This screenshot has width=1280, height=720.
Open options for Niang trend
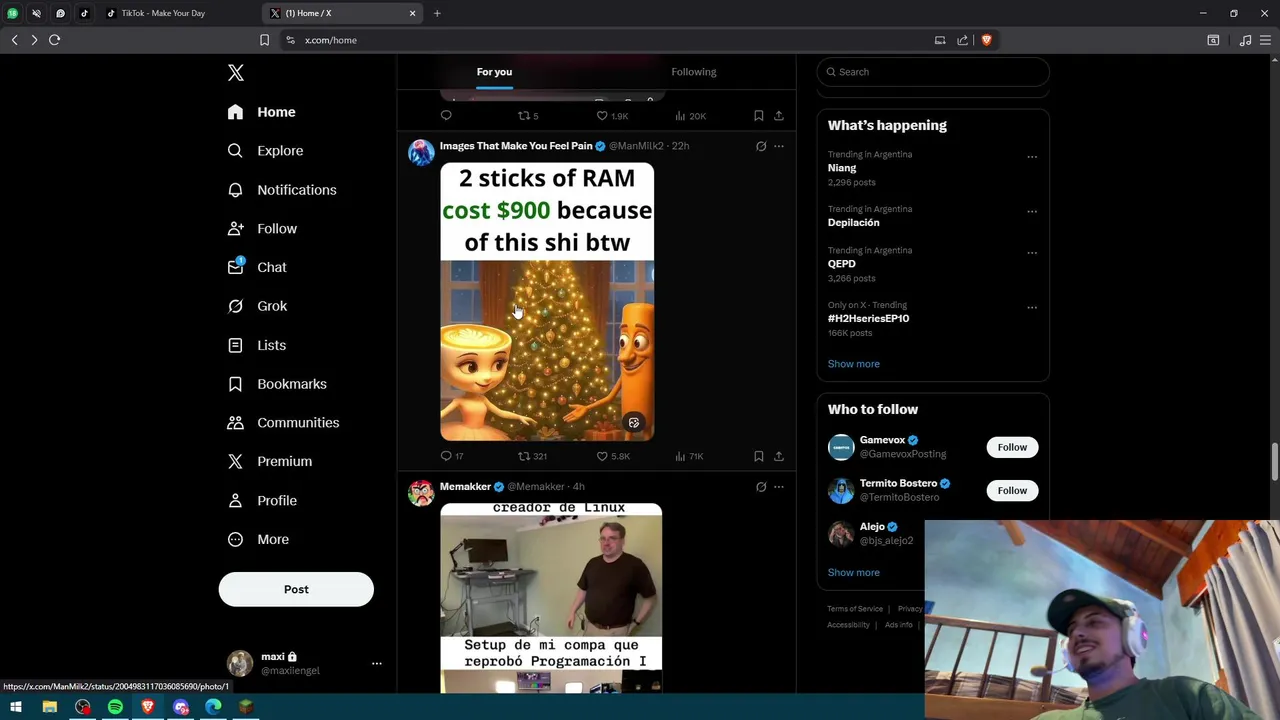click(x=1032, y=157)
